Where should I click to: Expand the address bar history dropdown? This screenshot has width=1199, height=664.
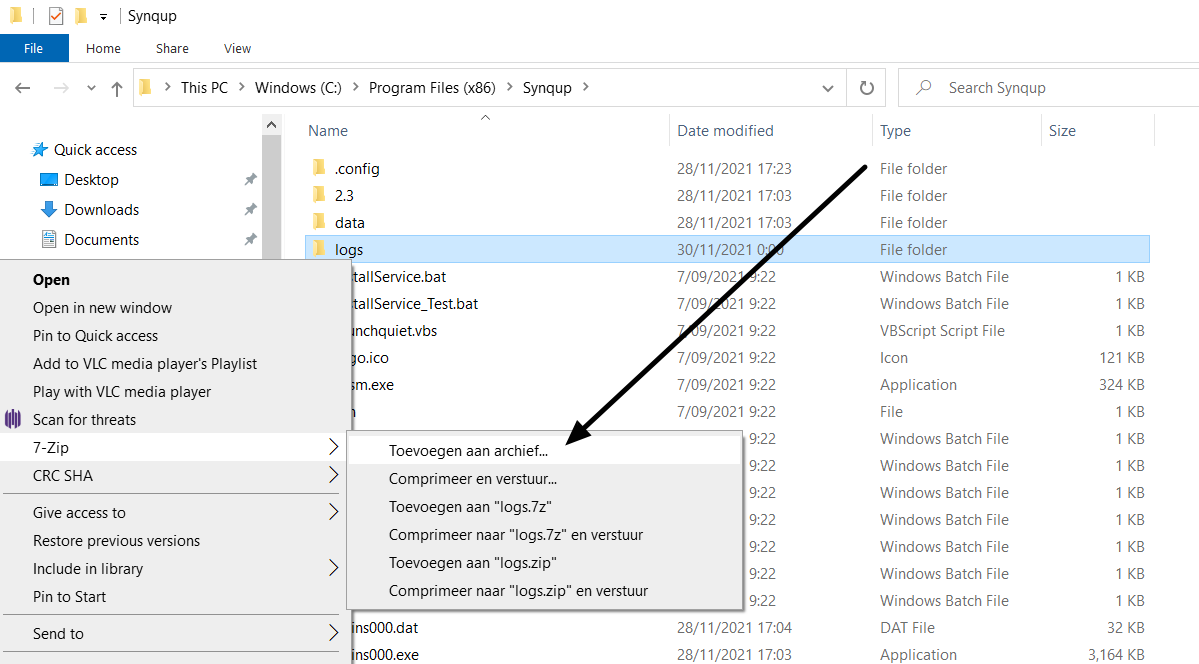827,88
